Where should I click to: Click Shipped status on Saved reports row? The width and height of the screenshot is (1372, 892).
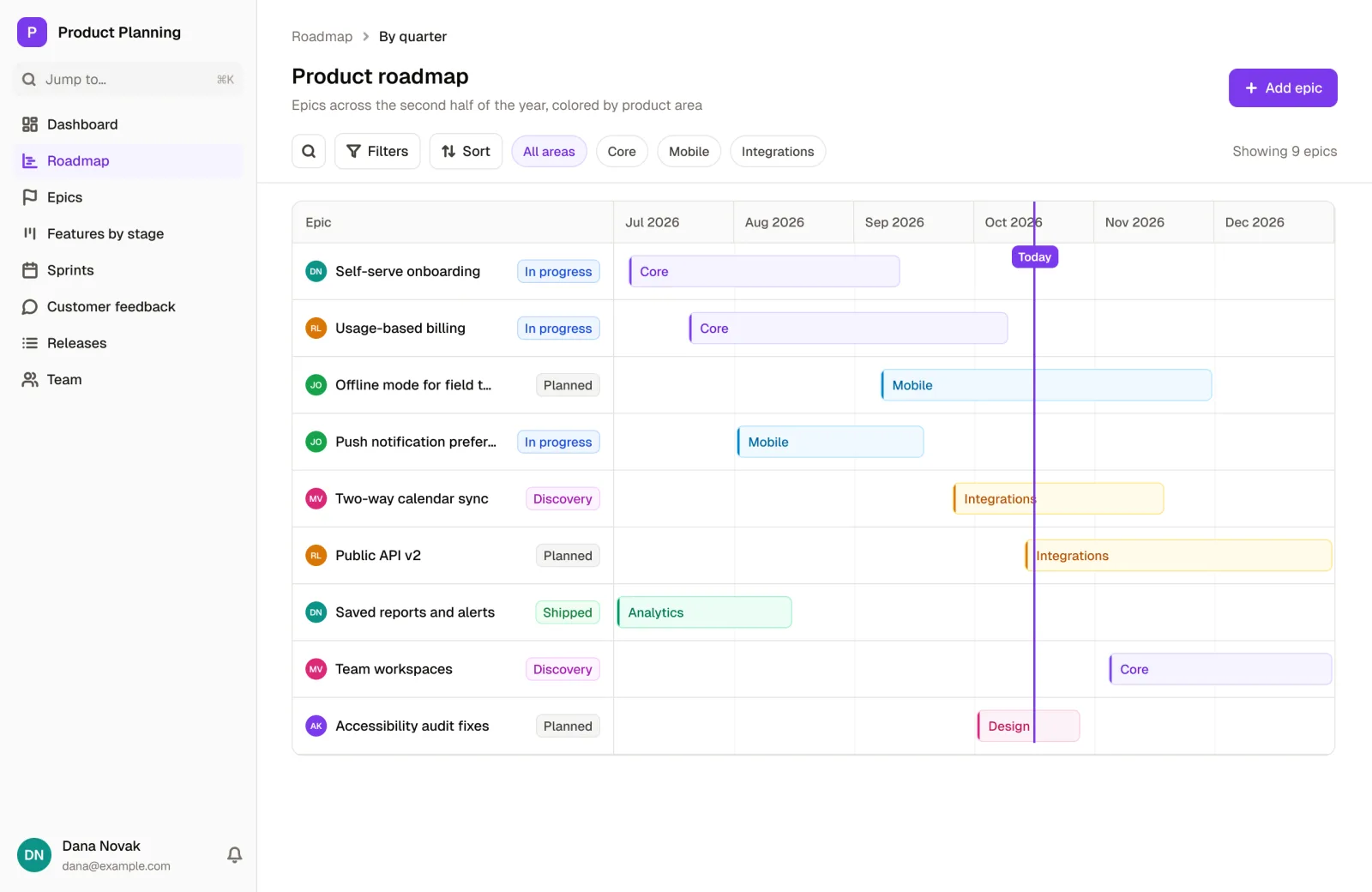tap(568, 612)
